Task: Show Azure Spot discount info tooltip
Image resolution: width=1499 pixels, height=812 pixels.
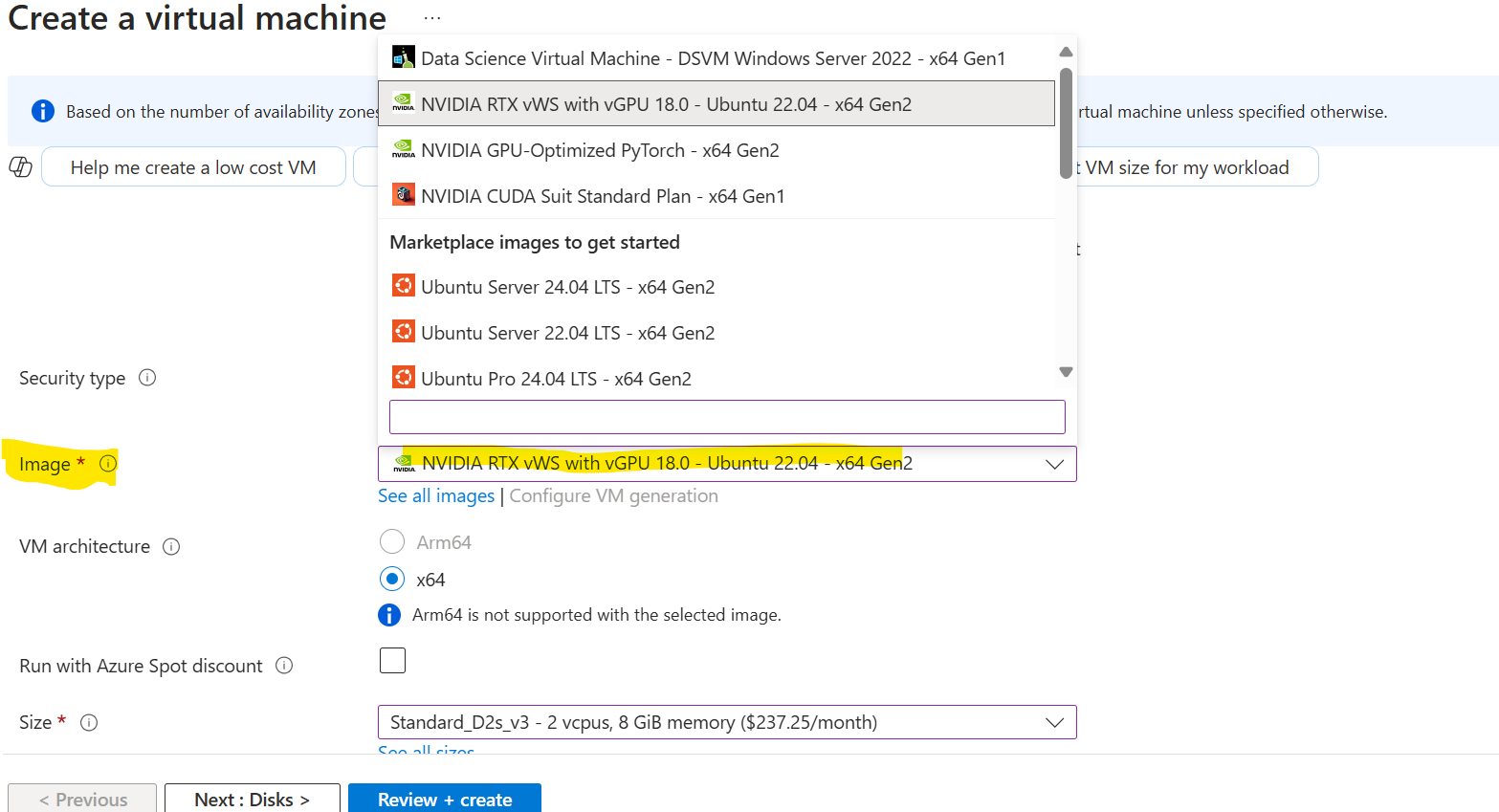Action: tap(284, 666)
